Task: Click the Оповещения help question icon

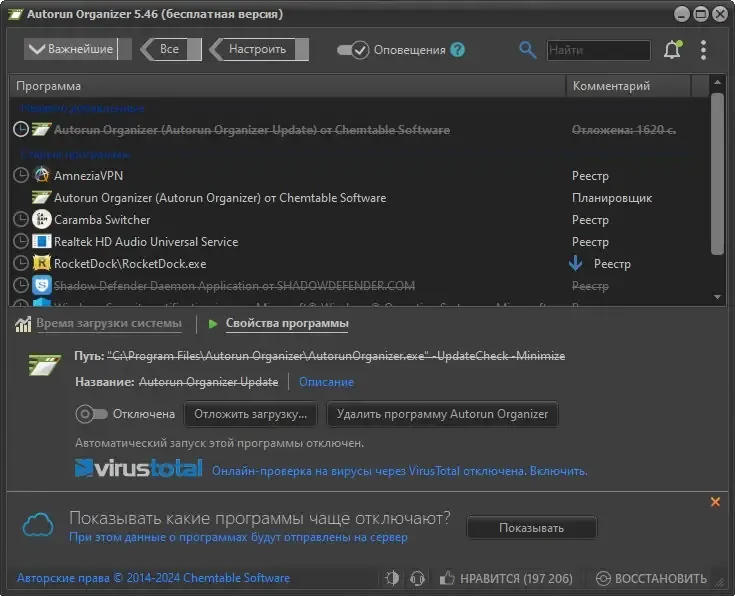Action: click(458, 50)
